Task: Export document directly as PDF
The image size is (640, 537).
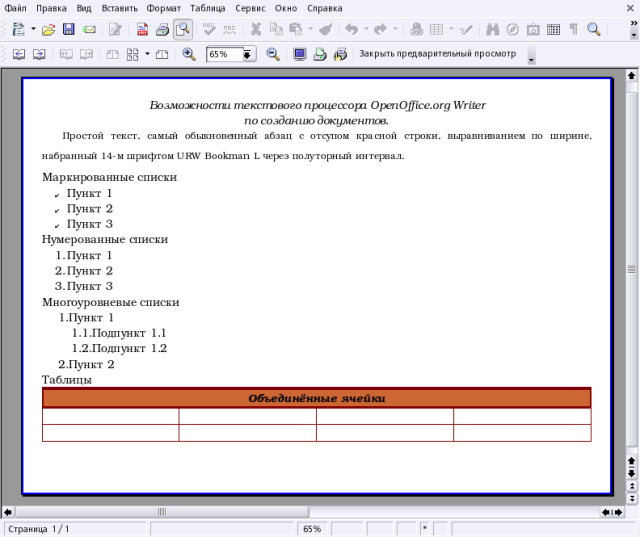Action: point(142,29)
